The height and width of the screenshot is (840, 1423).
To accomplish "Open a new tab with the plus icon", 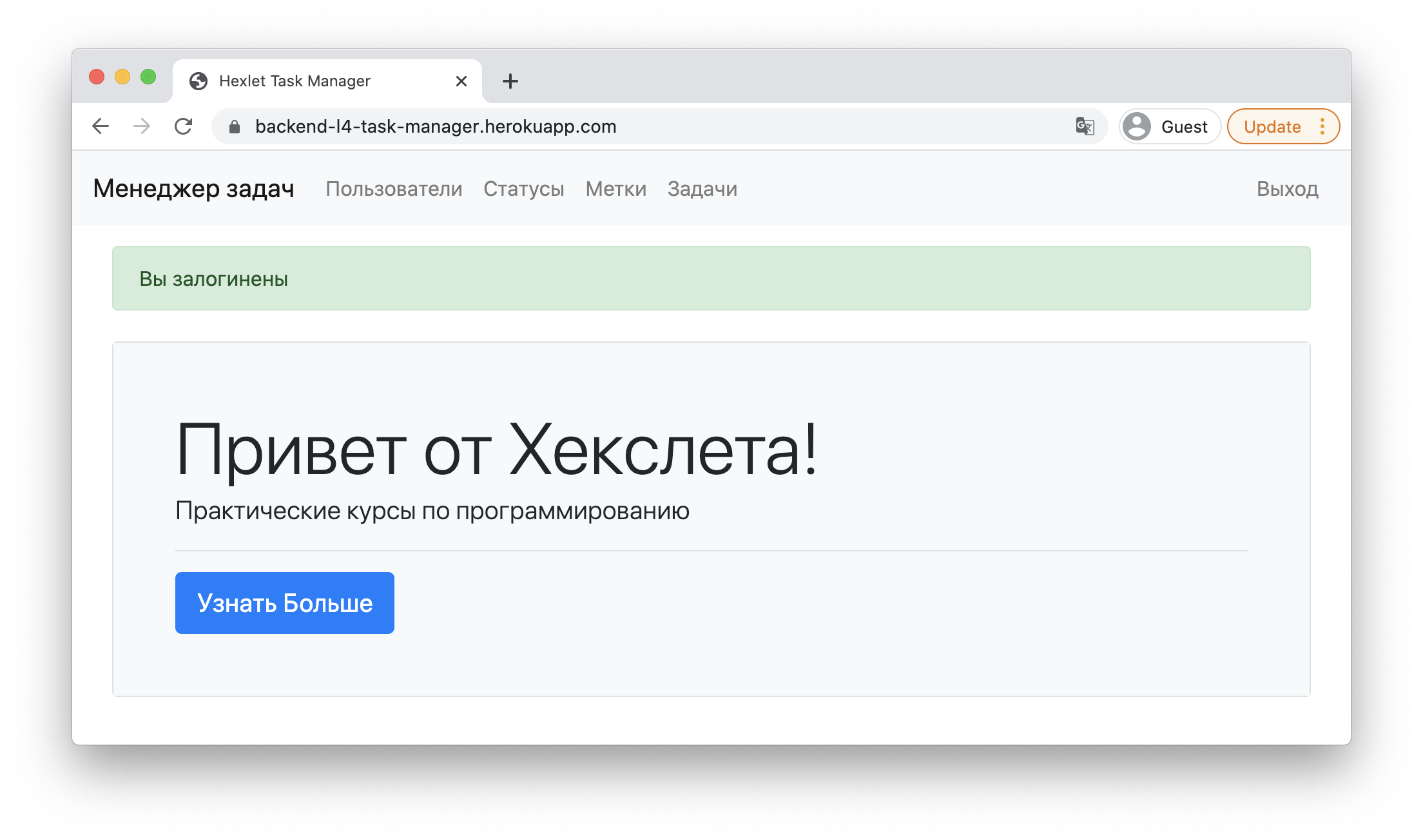I will [x=510, y=81].
